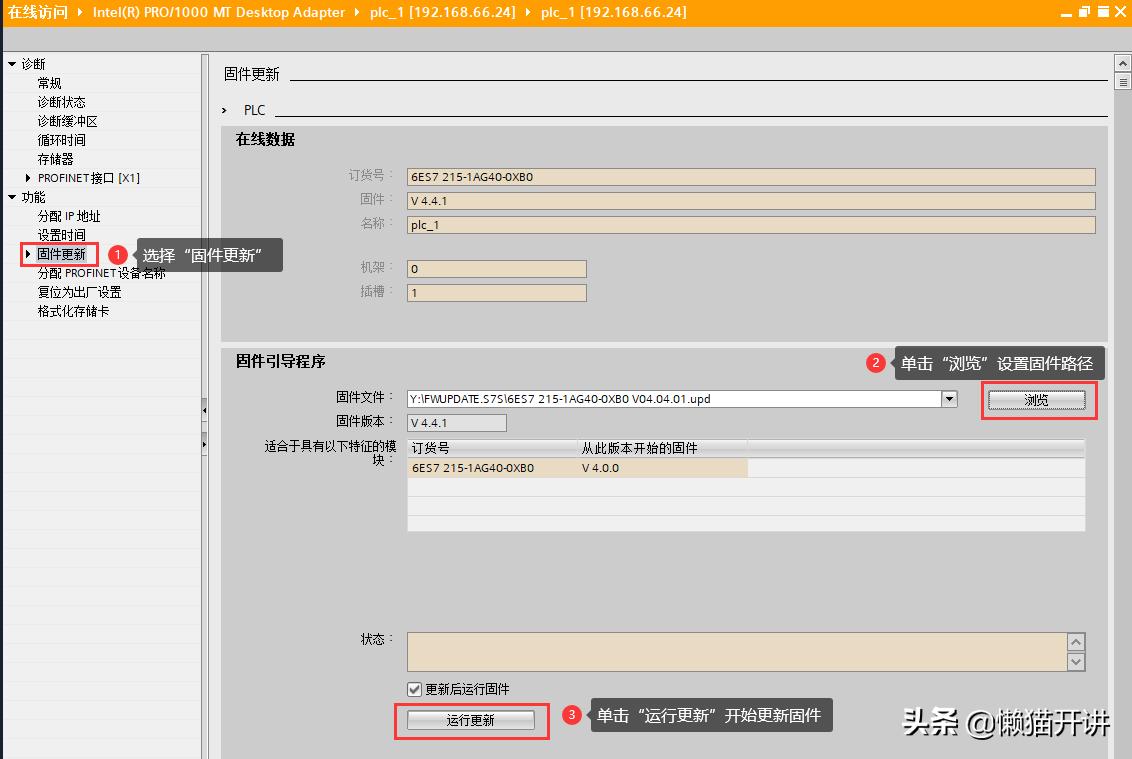Click the 浏览 button to browse firmware
Viewport: 1132px width, 759px height.
click(1036, 398)
